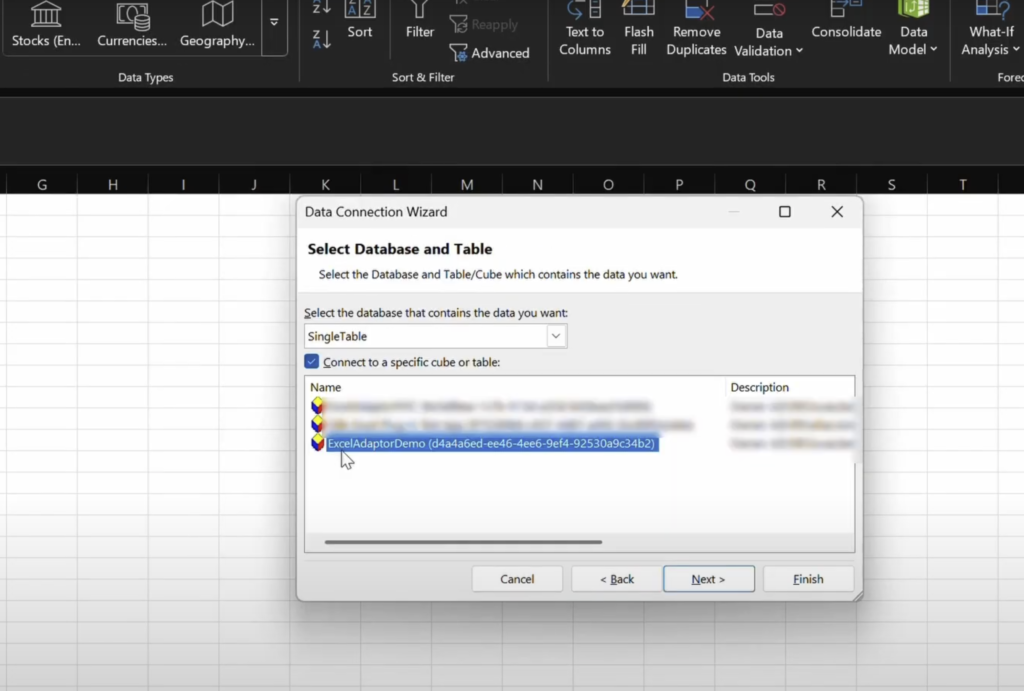Select the Stocks data type
The image size is (1024, 691).
46,25
